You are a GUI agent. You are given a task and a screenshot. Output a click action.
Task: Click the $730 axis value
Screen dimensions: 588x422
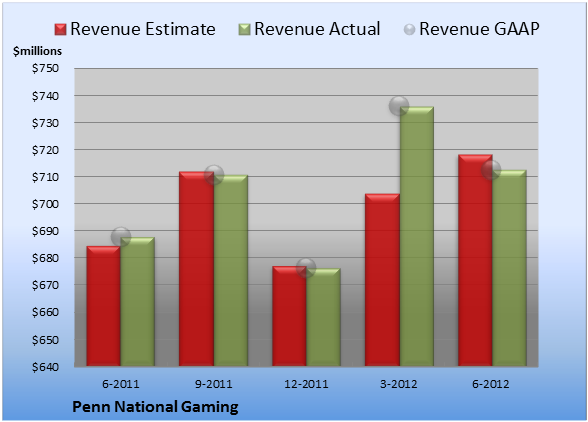[45, 123]
